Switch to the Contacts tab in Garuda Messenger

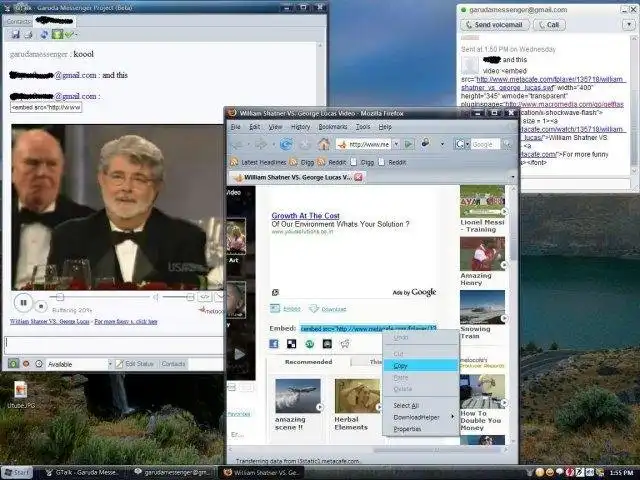[x=18, y=21]
